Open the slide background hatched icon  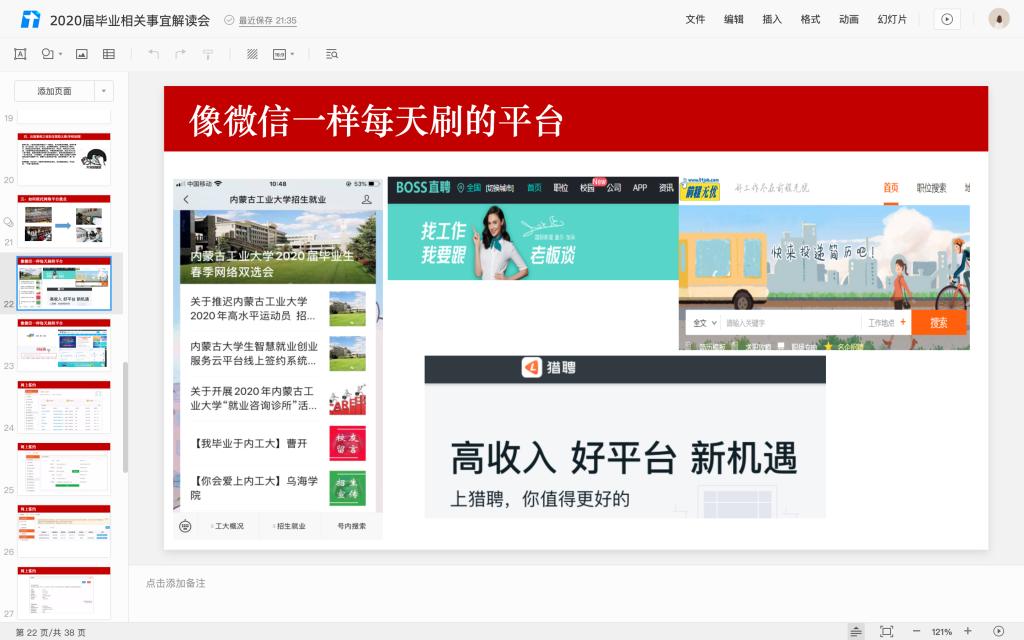(x=252, y=54)
